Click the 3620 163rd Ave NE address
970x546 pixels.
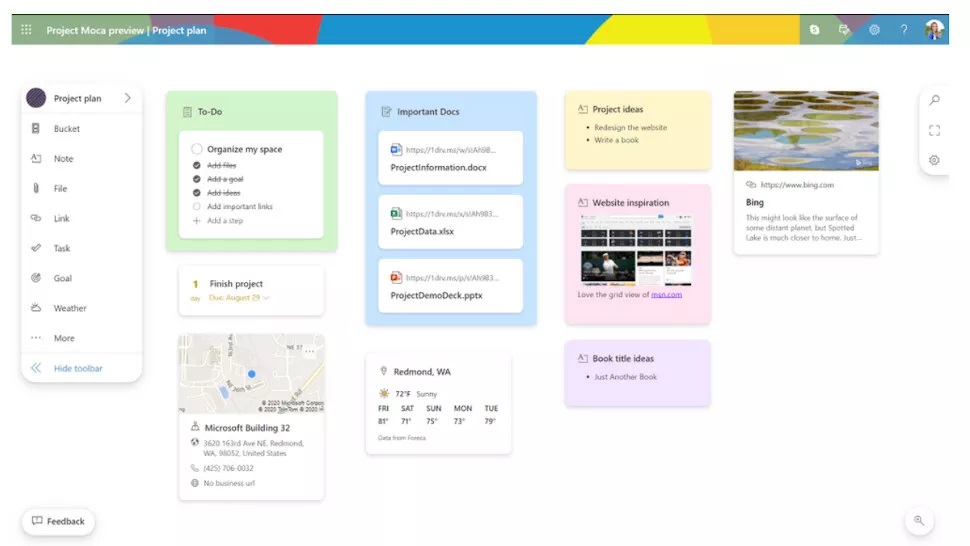(x=253, y=448)
